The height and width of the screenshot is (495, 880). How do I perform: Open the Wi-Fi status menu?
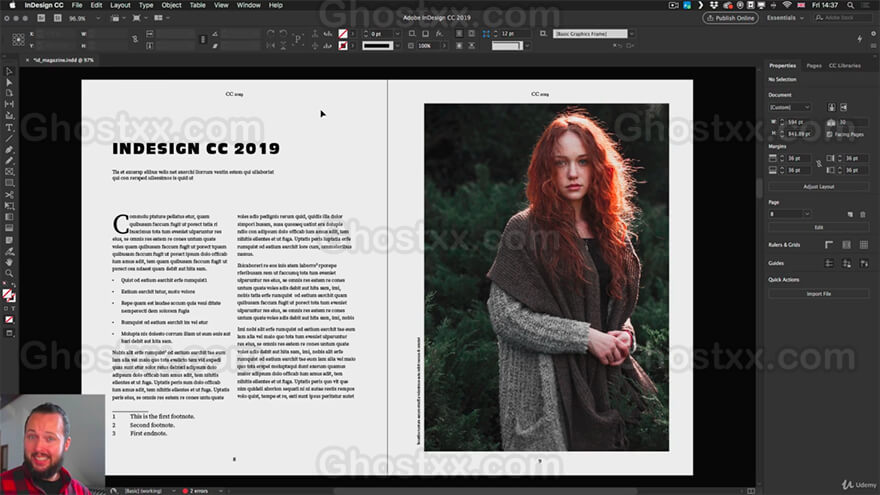click(787, 5)
